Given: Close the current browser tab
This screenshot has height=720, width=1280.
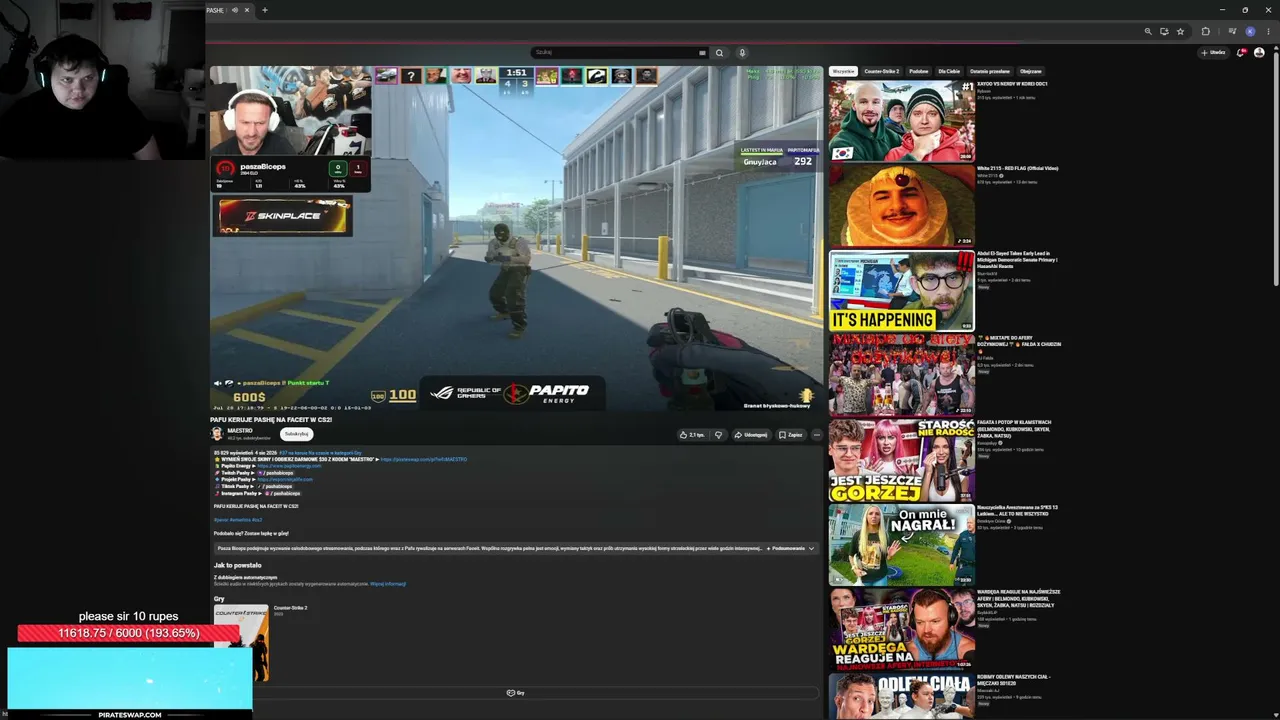Looking at the screenshot, I should 247,10.
